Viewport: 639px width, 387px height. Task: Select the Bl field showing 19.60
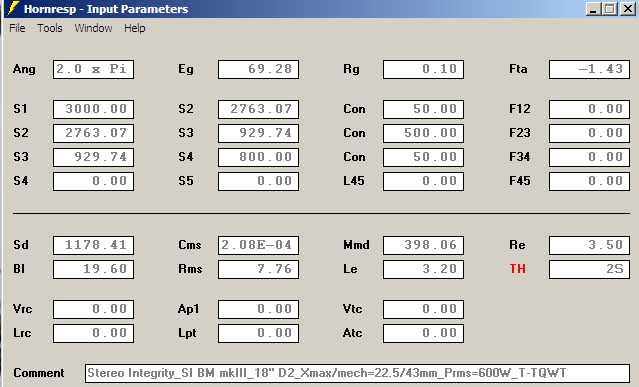(x=93, y=269)
